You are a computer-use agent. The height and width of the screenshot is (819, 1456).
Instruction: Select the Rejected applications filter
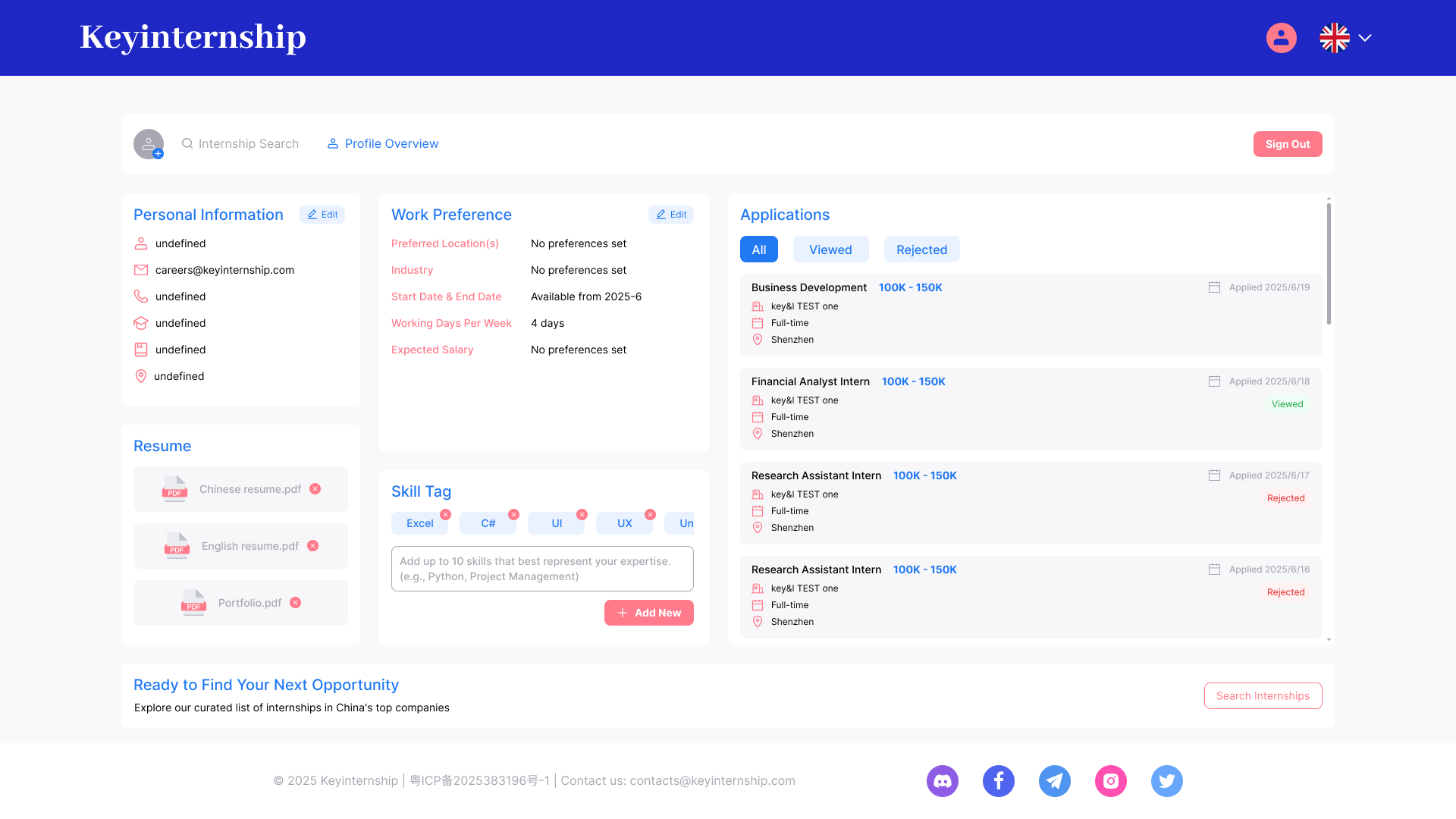click(921, 249)
